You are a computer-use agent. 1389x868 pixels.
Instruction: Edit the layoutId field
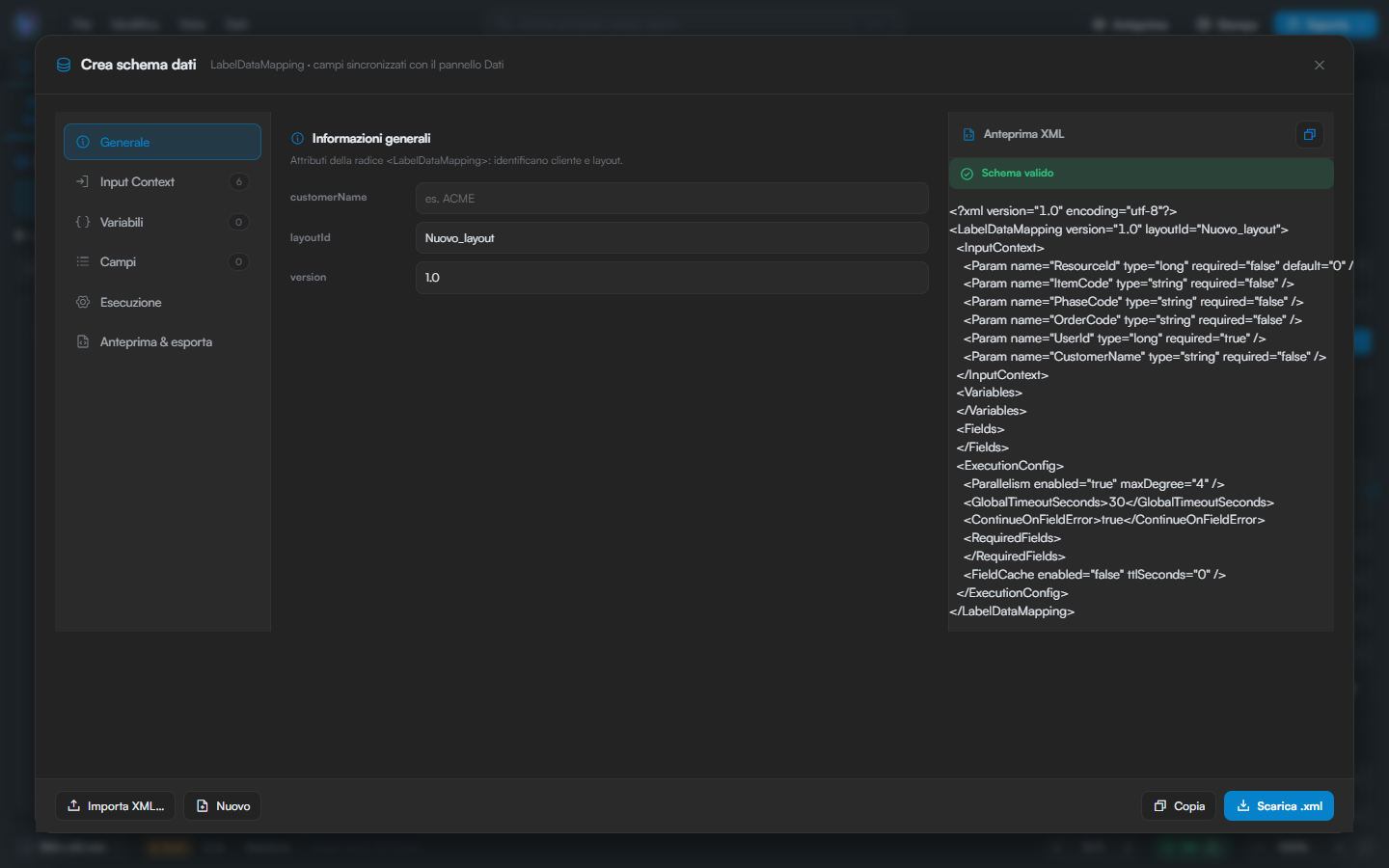pos(671,237)
